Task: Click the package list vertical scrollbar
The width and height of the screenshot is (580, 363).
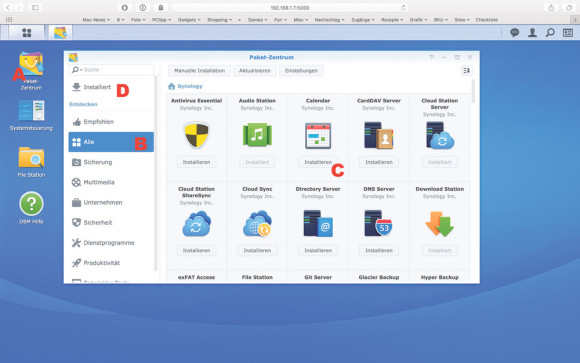Action: [x=473, y=92]
